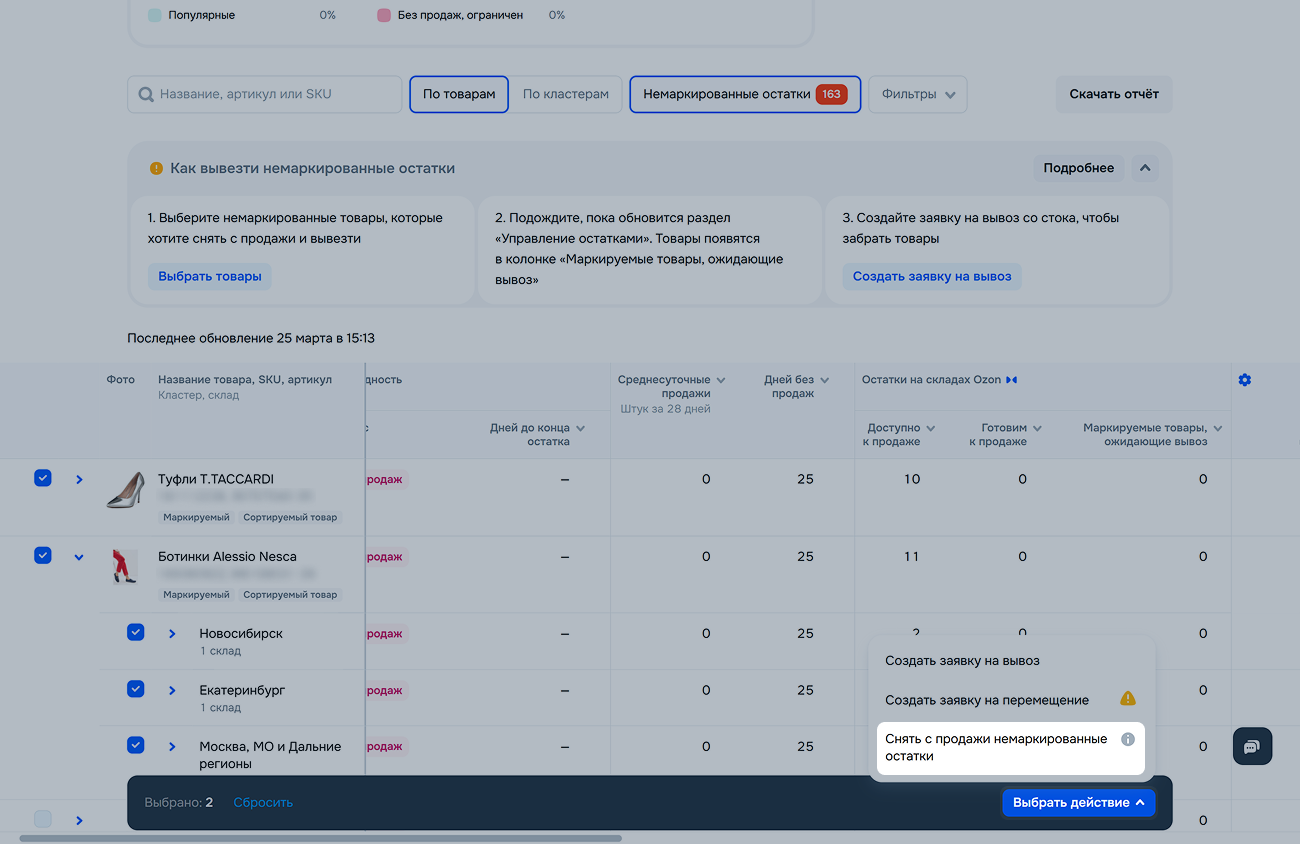Click warning icon next to transfer request
The width and height of the screenshot is (1300, 844).
pyautogui.click(x=1127, y=699)
